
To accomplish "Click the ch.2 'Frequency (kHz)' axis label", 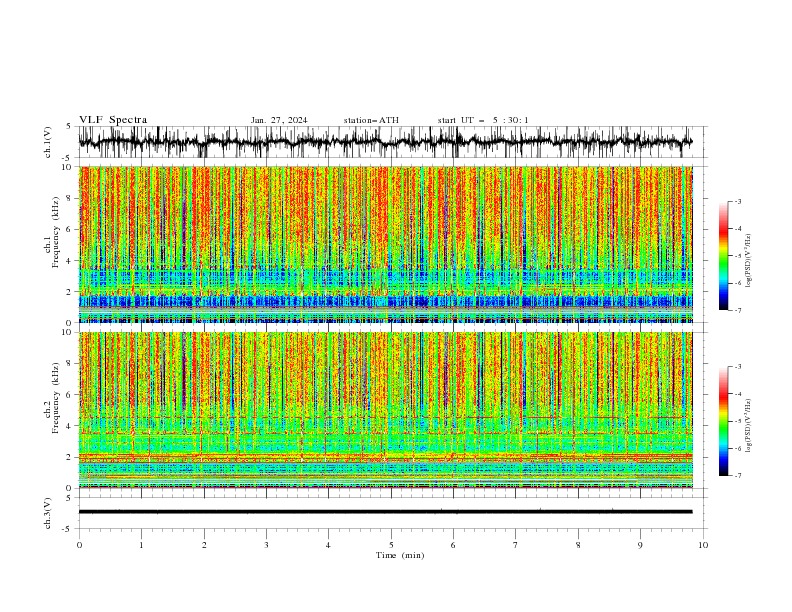I will coord(56,397).
